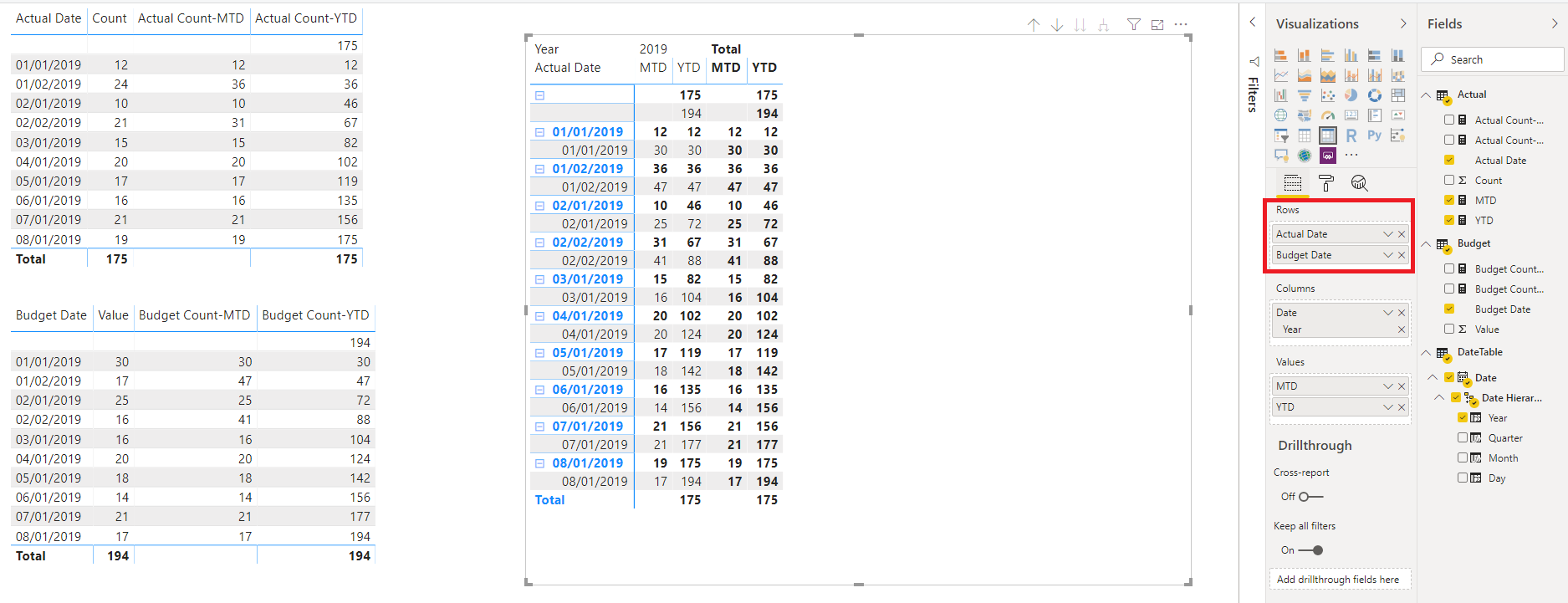
Task: Click the Search box in Fields pane
Action: click(1492, 59)
